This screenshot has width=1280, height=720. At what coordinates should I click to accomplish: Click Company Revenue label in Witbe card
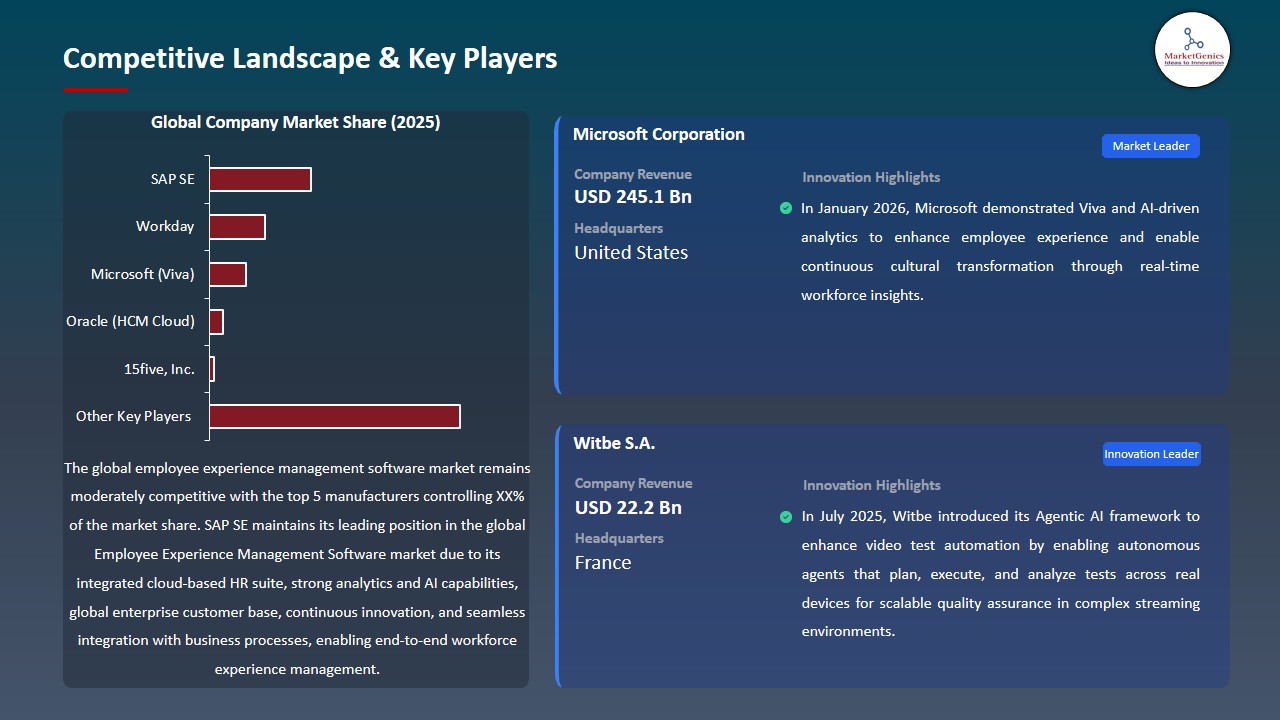click(633, 483)
